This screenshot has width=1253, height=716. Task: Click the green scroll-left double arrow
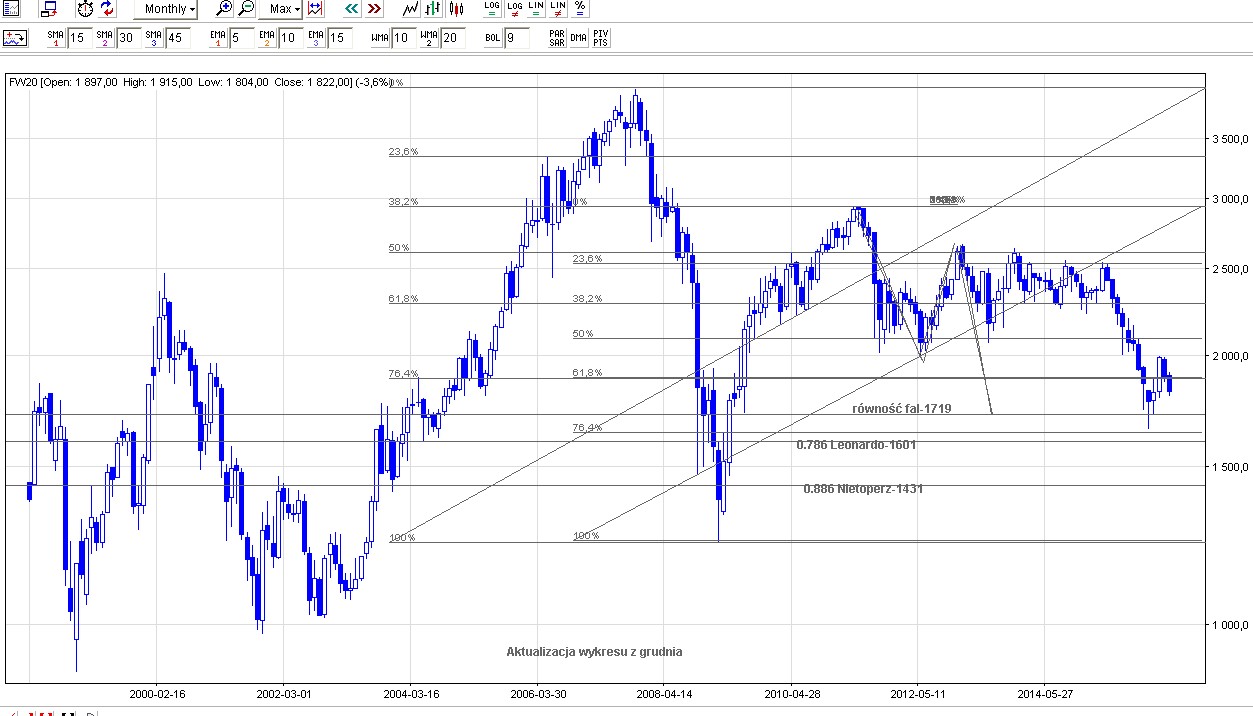[x=351, y=9]
